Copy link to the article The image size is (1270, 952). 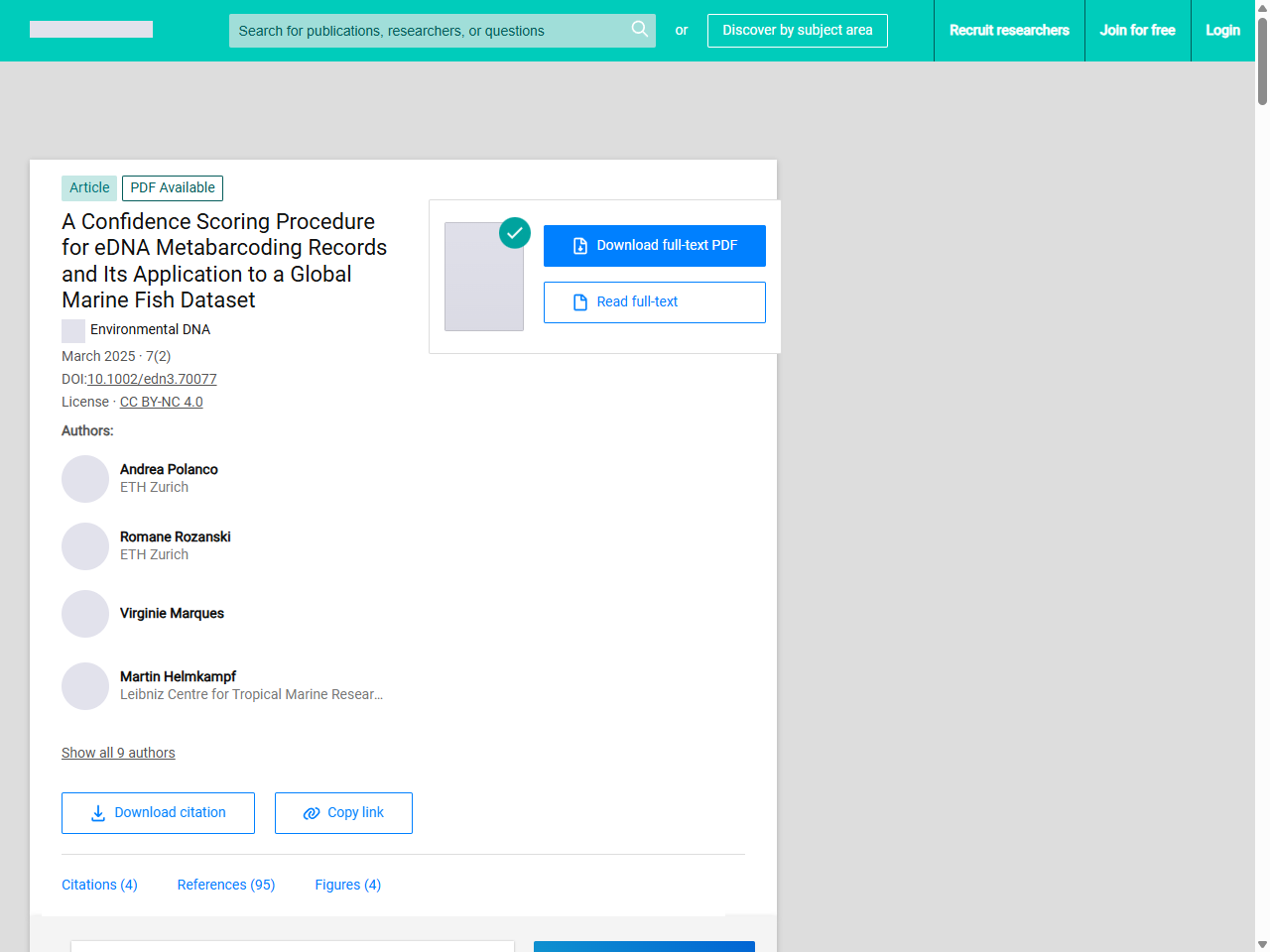click(x=343, y=813)
